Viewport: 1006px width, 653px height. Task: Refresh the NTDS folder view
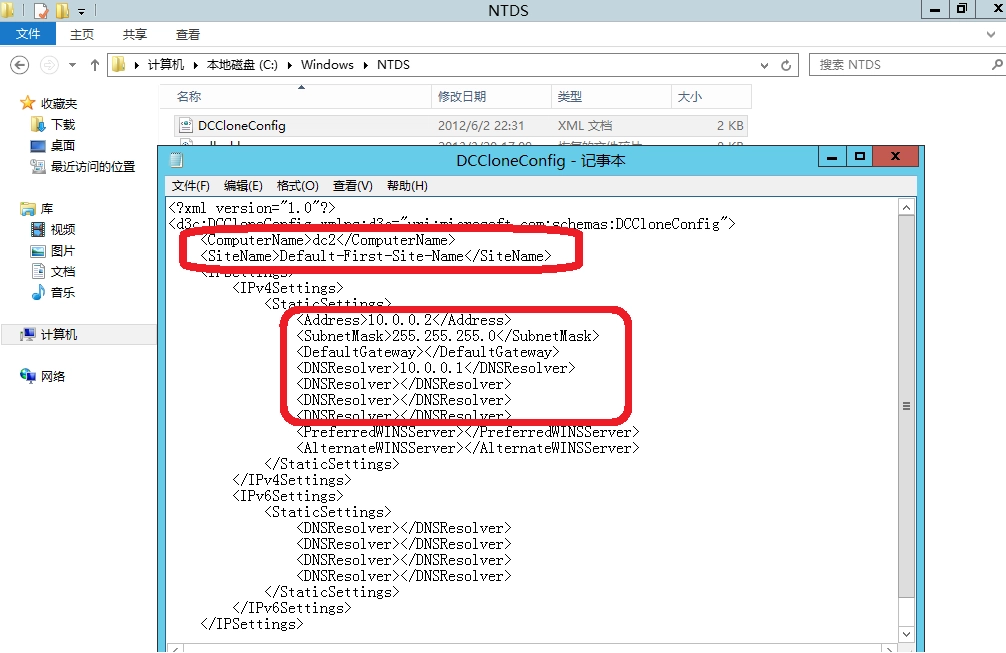pyautogui.click(x=787, y=65)
